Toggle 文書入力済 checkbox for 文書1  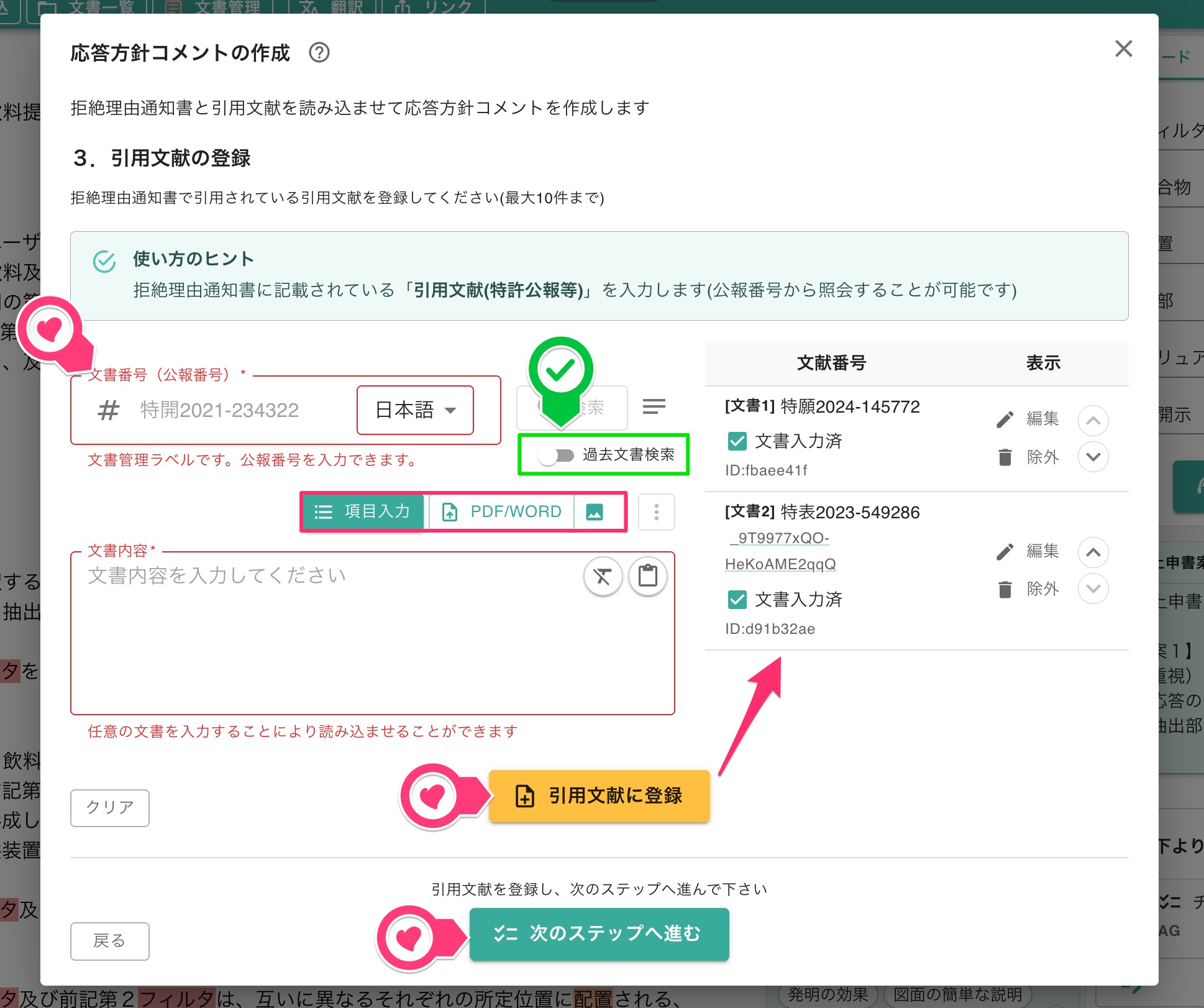point(737,441)
